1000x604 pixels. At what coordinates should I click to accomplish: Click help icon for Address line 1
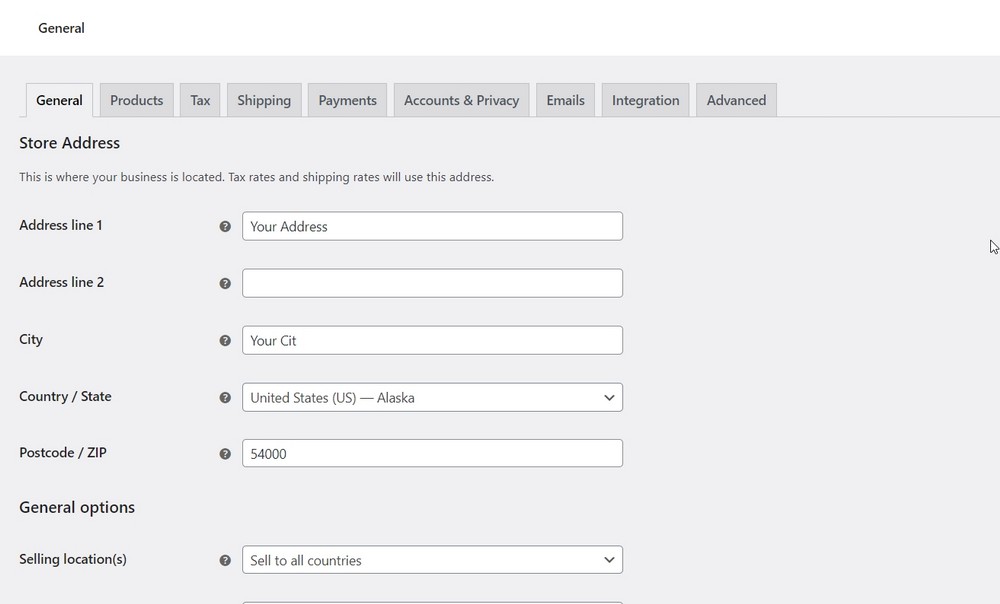[225, 226]
